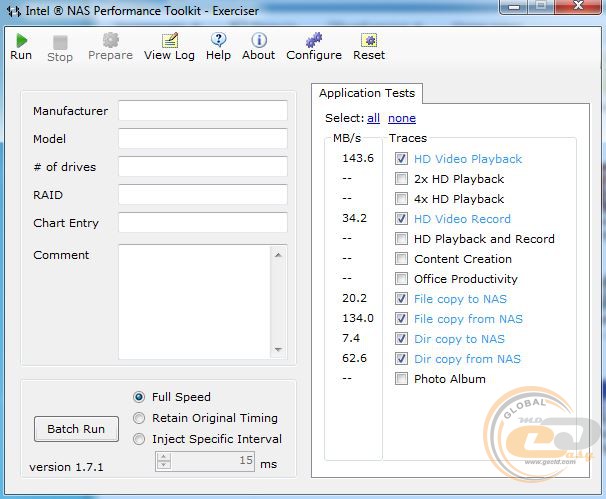The image size is (606, 499).
Task: Click the app icon in title bar
Action: click(x=14, y=11)
